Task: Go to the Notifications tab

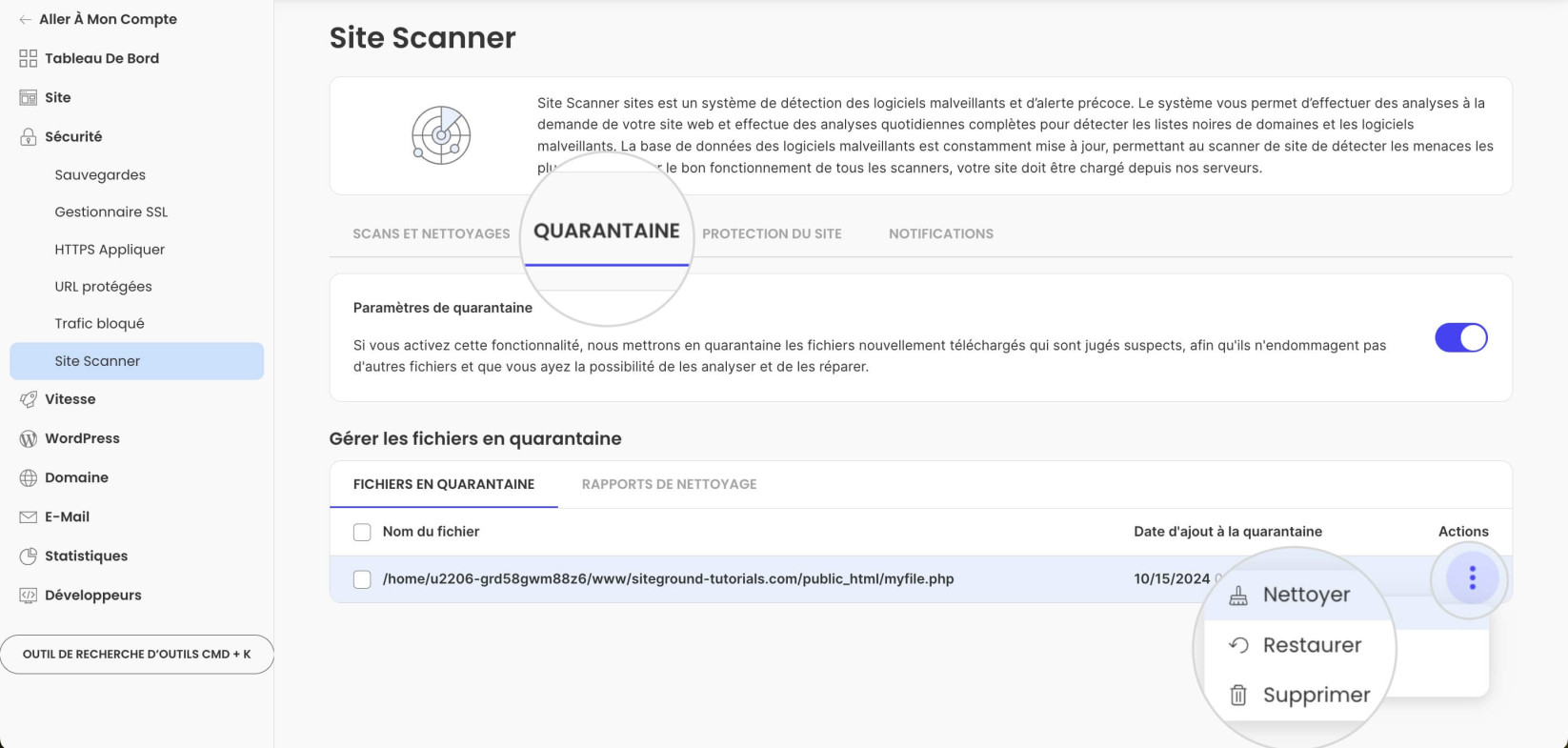Action: pos(941,233)
